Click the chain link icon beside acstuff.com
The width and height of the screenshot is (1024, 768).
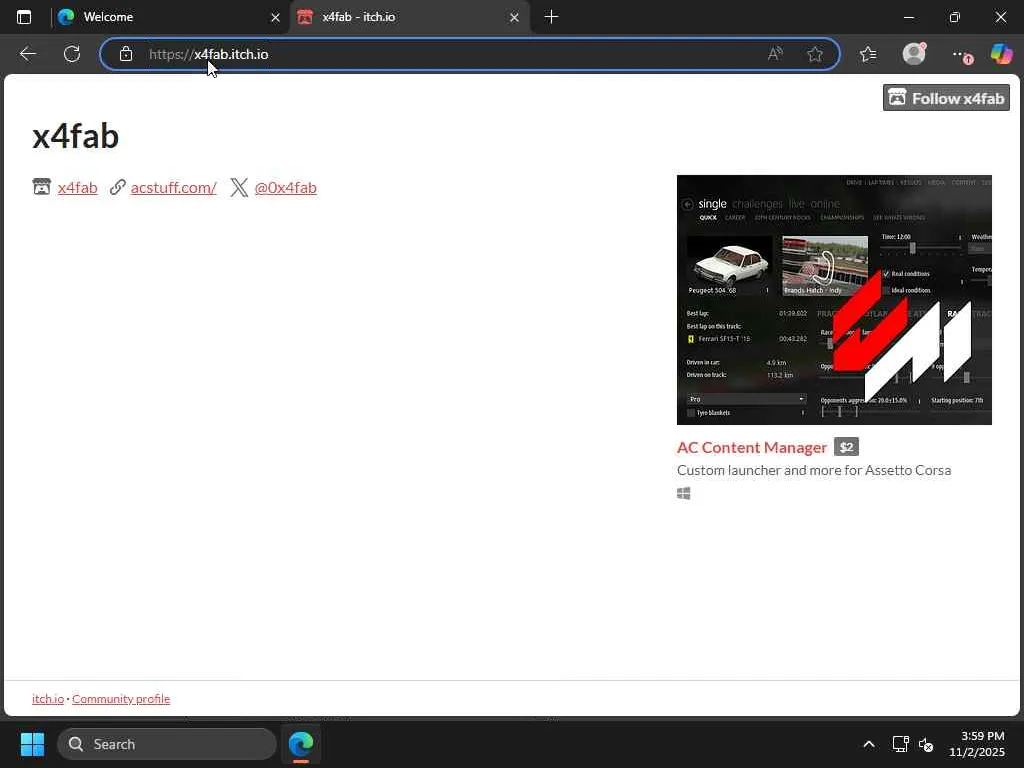(118, 187)
